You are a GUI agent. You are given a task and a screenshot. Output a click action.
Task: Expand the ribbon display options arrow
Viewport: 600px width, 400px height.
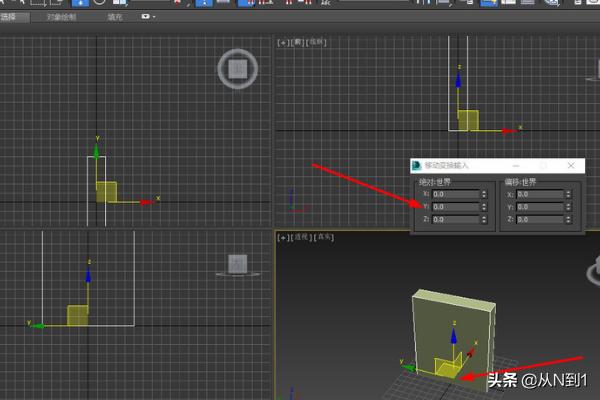154,17
